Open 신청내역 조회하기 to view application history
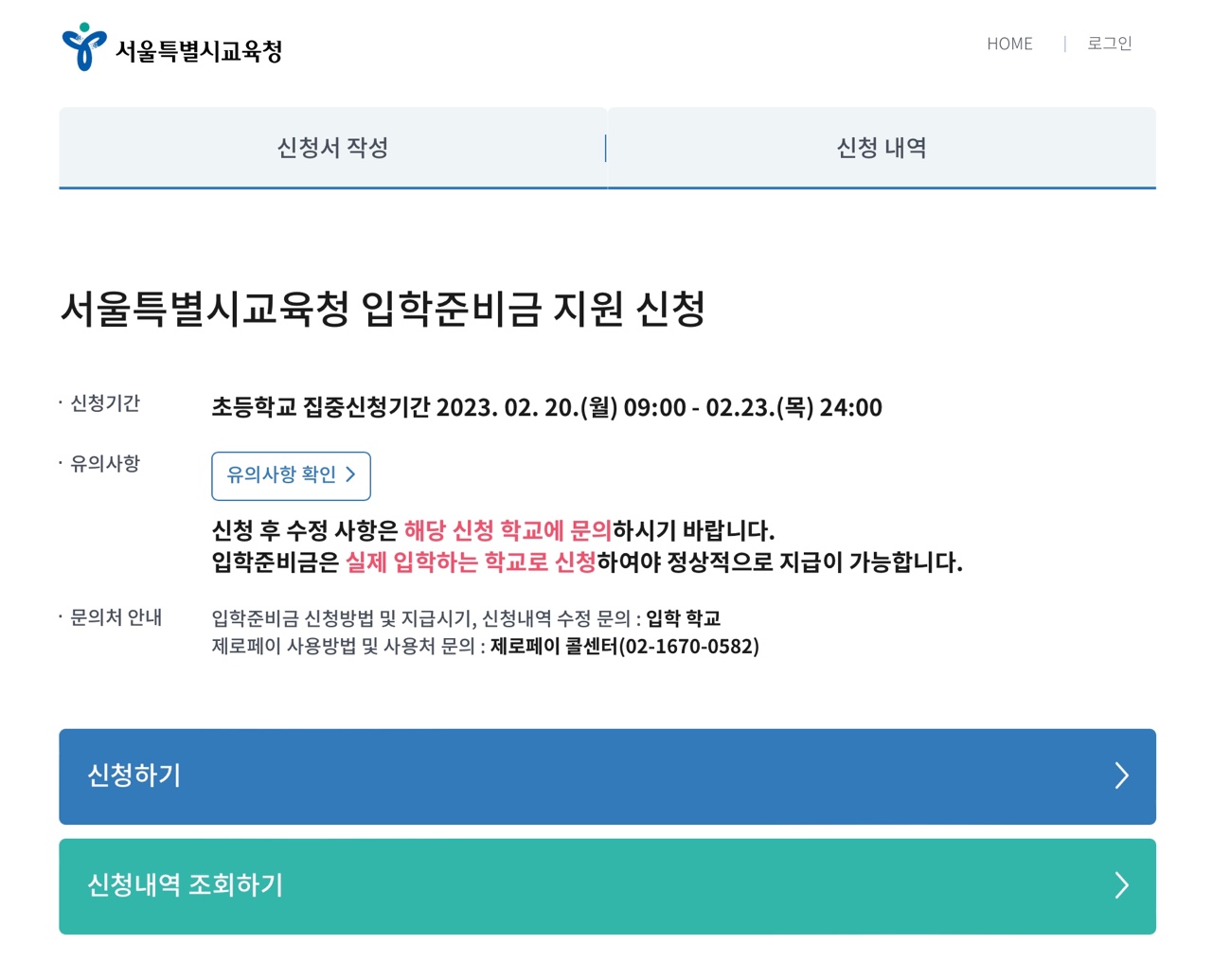The height and width of the screenshot is (980, 1212). [x=606, y=886]
